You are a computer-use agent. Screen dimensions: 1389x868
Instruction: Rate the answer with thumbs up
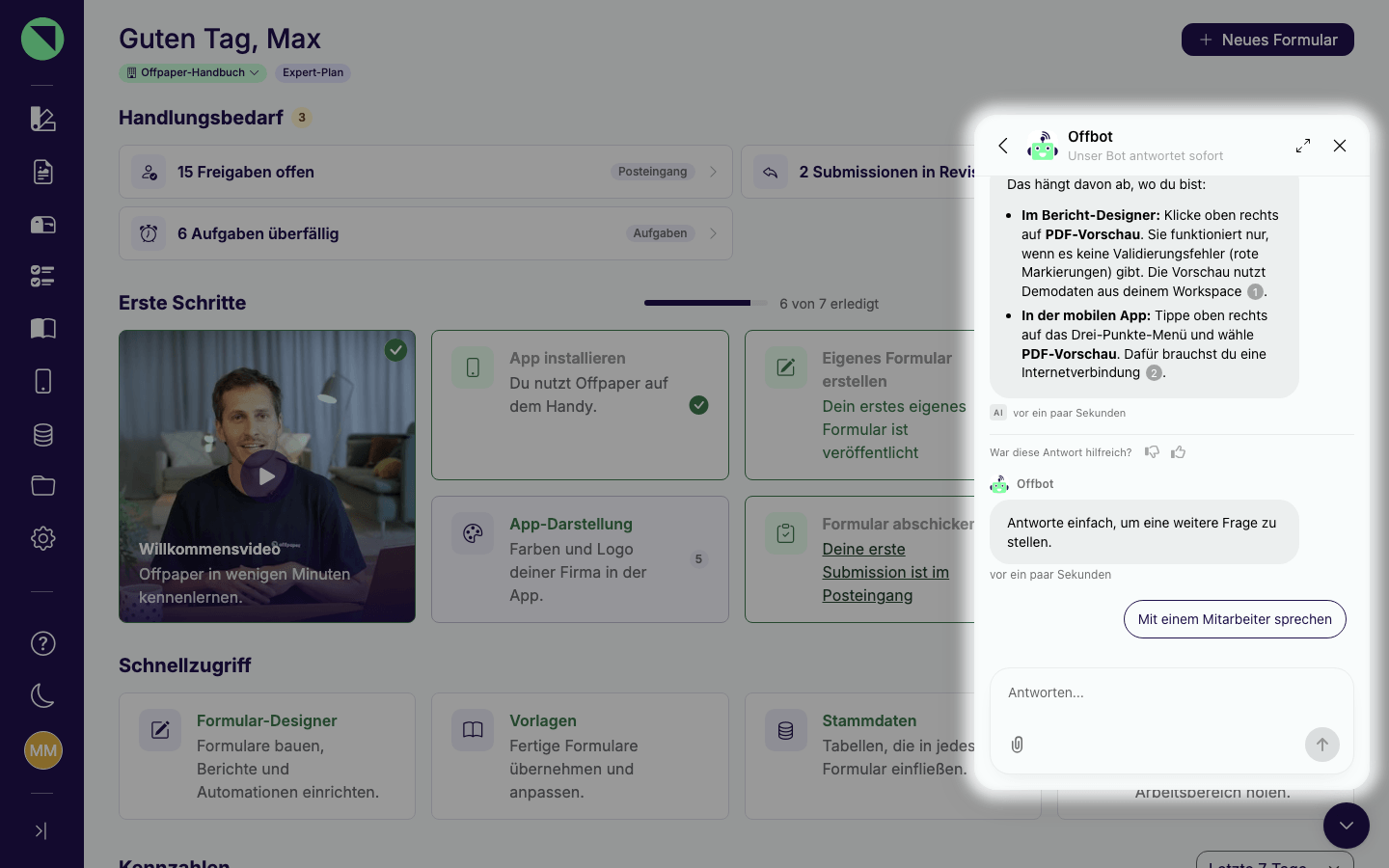(x=1178, y=452)
